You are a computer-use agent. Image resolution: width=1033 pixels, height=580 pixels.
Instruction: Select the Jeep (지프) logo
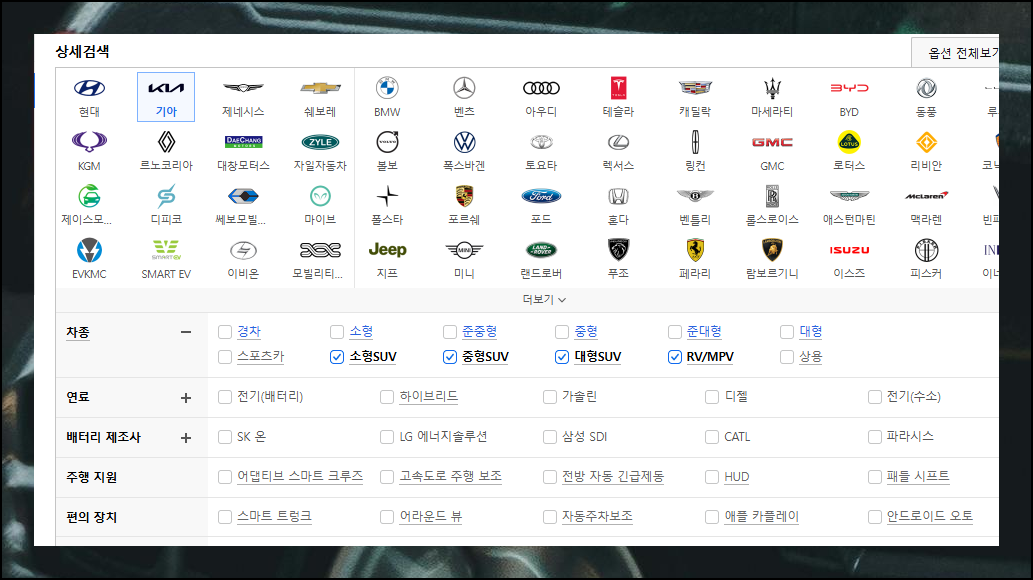click(387, 250)
